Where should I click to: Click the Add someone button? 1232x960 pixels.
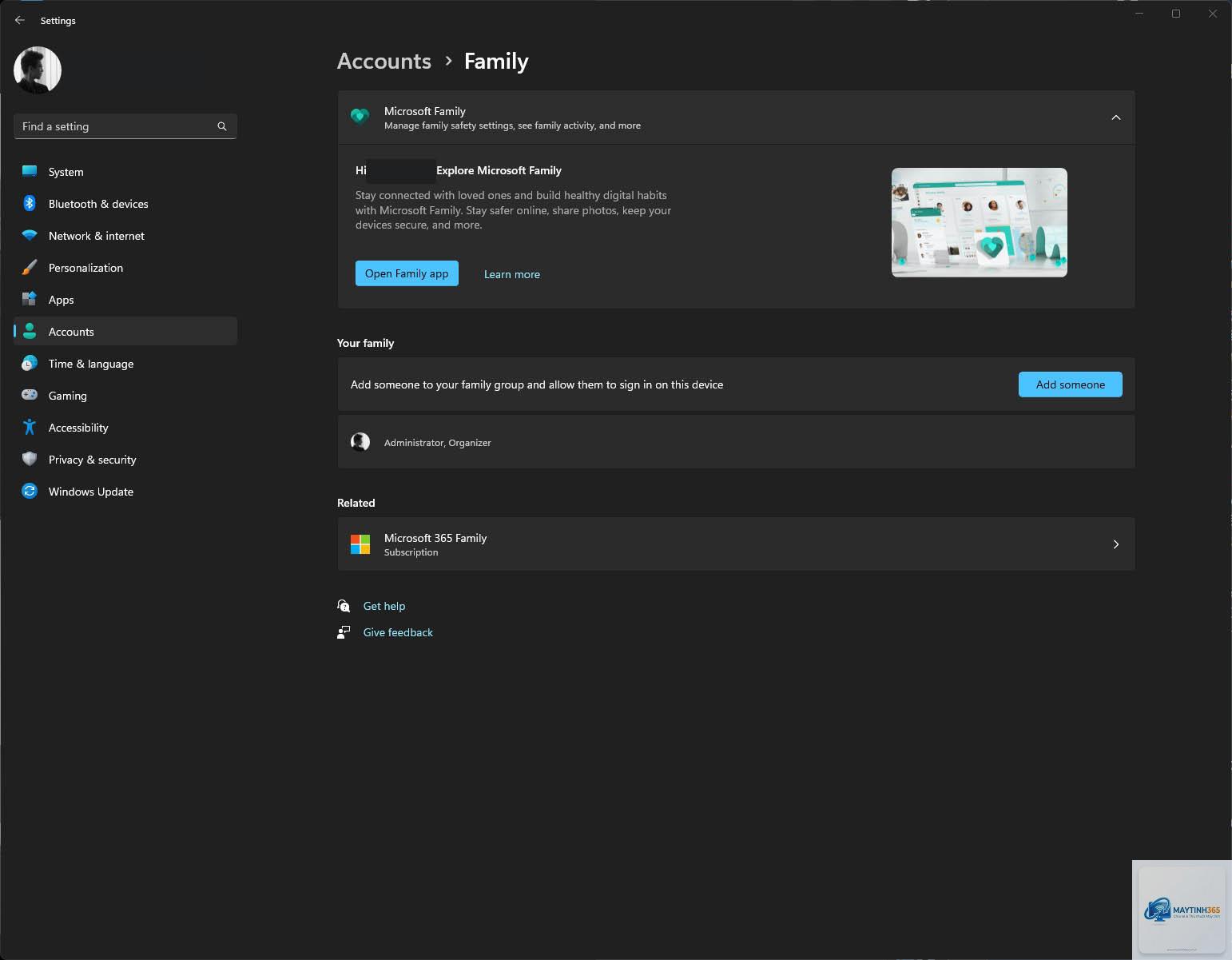[x=1070, y=384]
